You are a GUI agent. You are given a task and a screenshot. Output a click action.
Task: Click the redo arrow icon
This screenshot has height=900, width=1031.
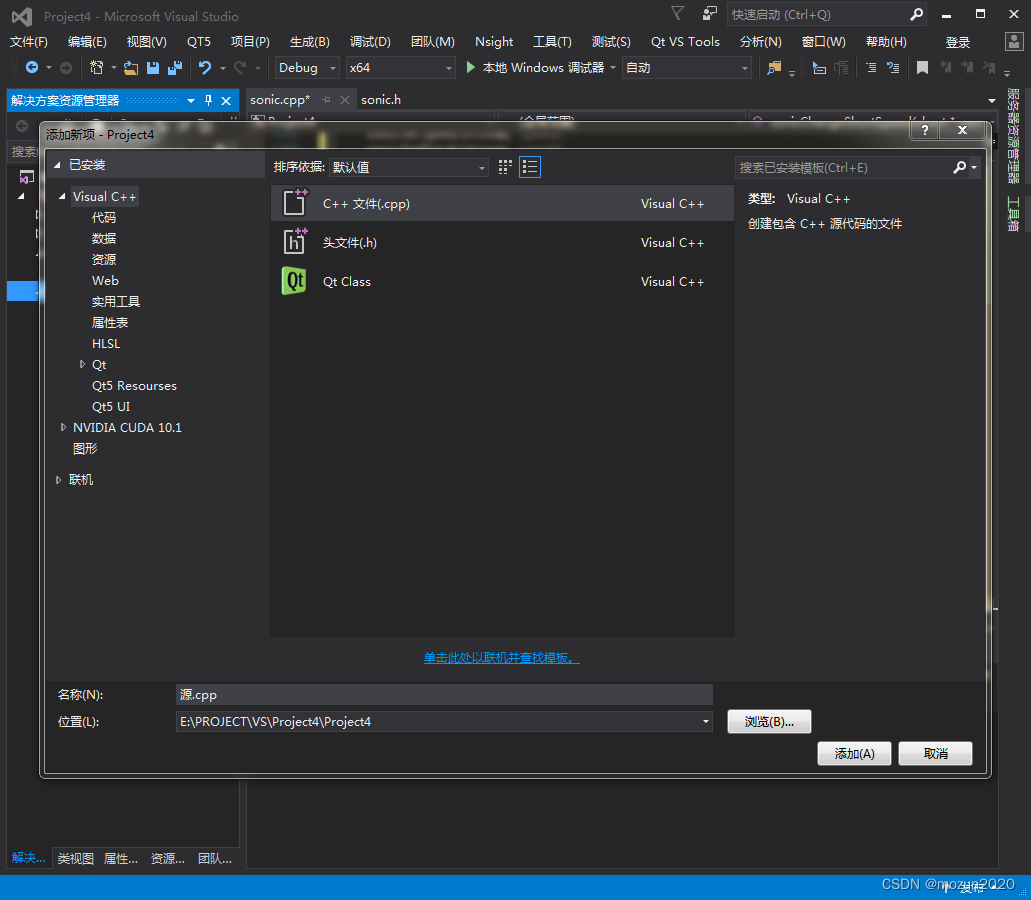[240, 67]
